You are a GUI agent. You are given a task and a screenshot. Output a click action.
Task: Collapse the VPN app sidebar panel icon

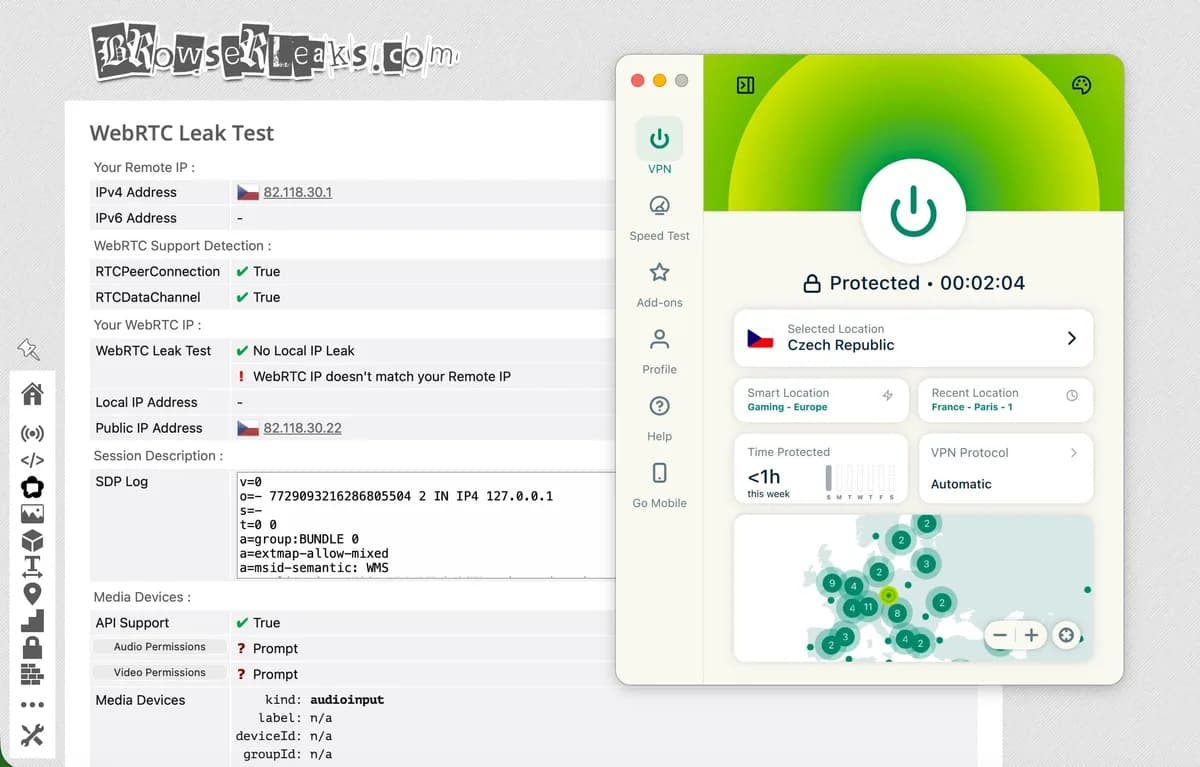coord(745,85)
